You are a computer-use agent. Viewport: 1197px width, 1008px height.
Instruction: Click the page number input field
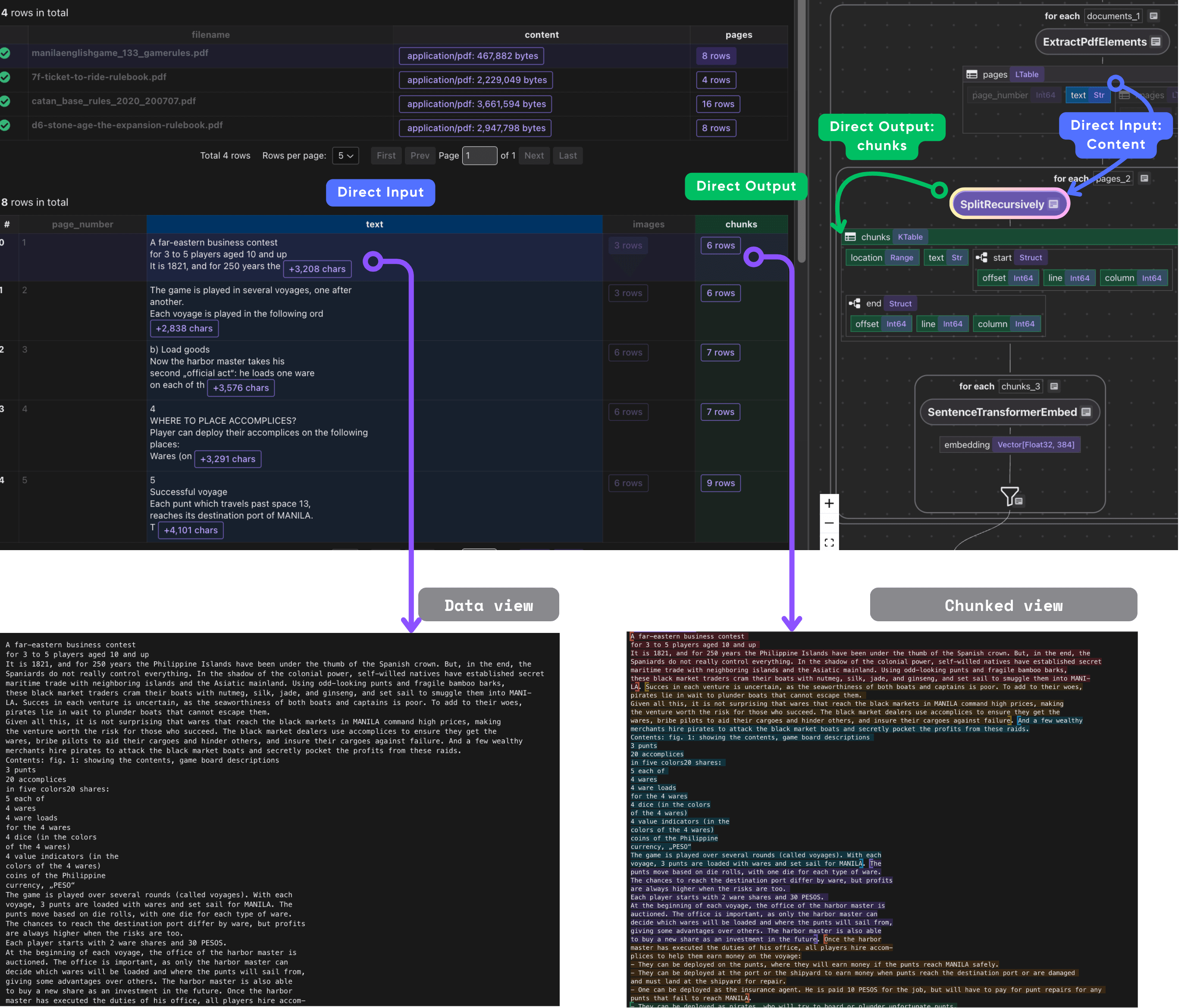tap(479, 156)
